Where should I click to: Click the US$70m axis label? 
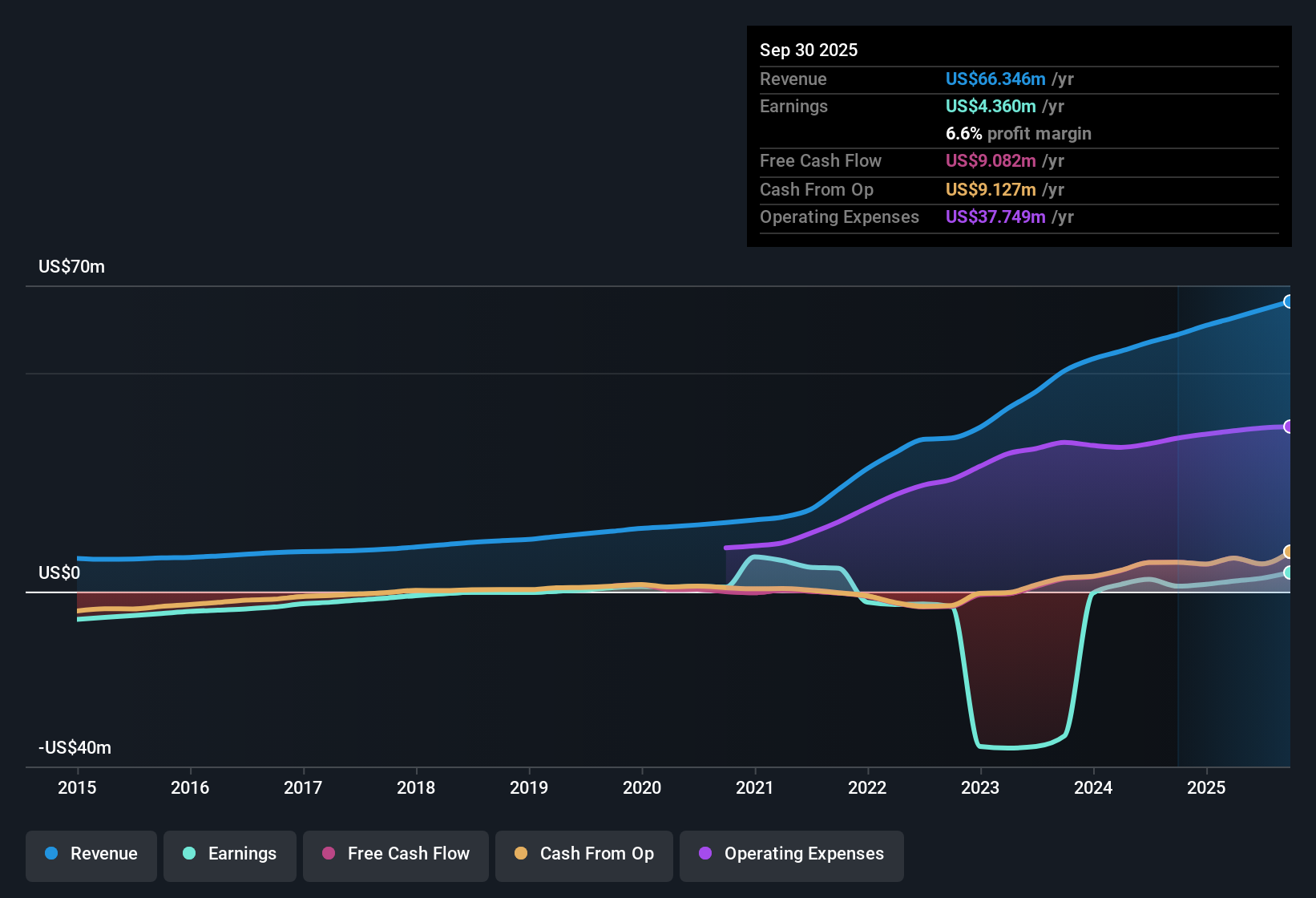[x=71, y=266]
